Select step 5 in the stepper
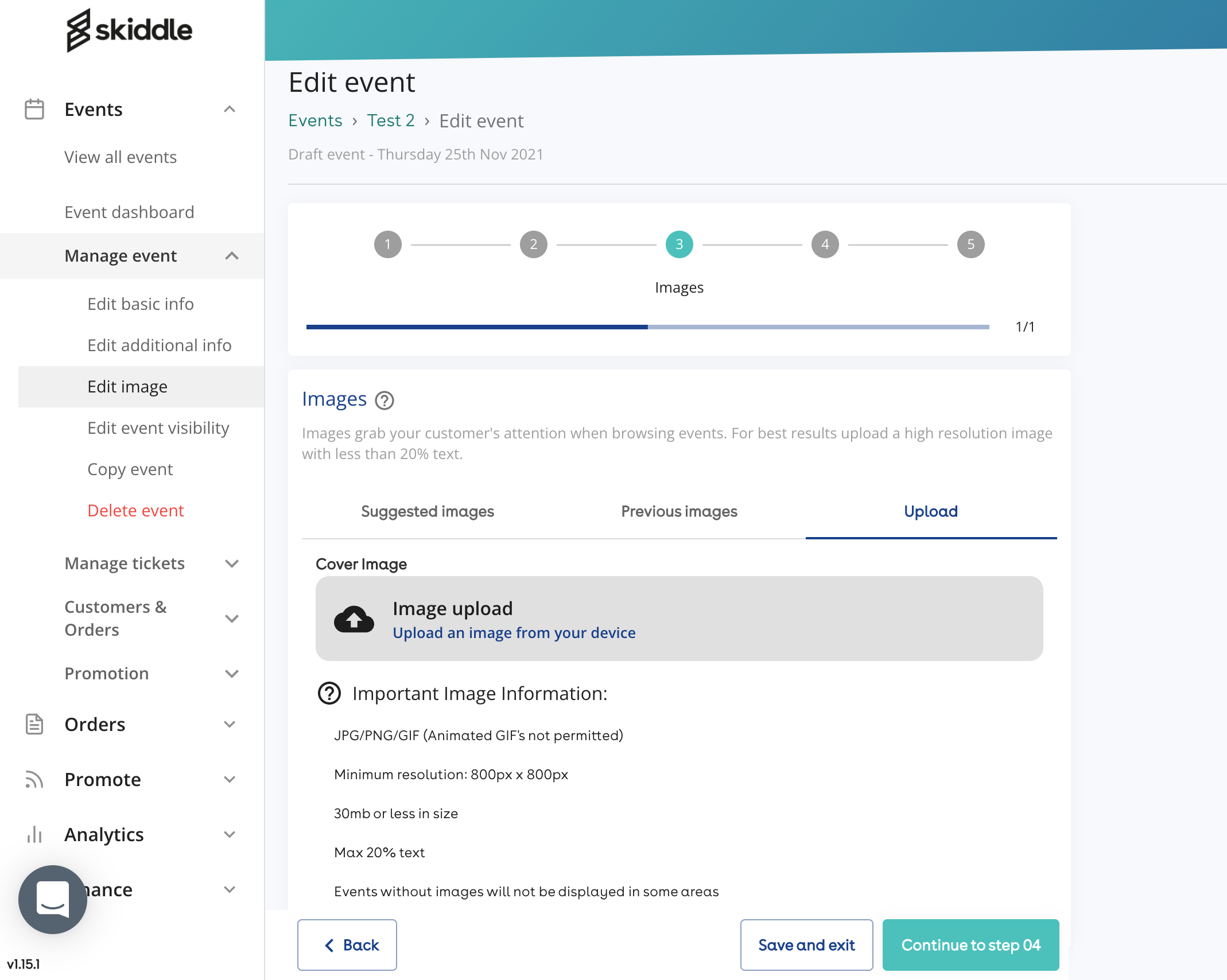This screenshot has height=980, width=1227. (971, 244)
